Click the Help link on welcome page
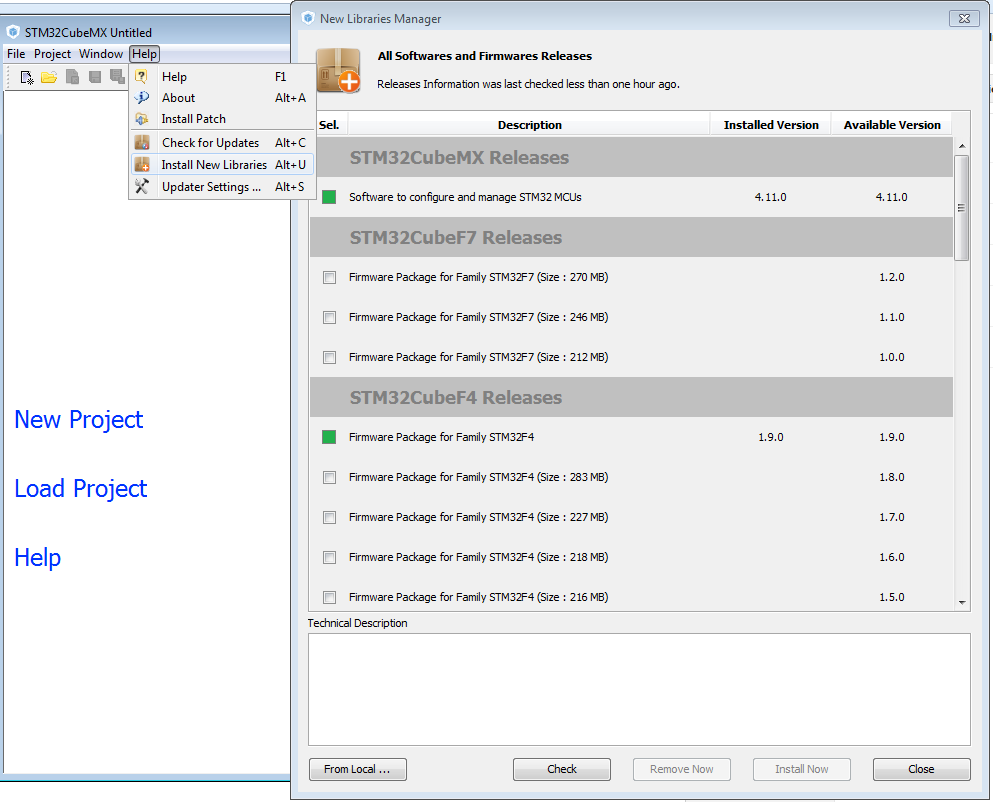993x802 pixels. (37, 557)
